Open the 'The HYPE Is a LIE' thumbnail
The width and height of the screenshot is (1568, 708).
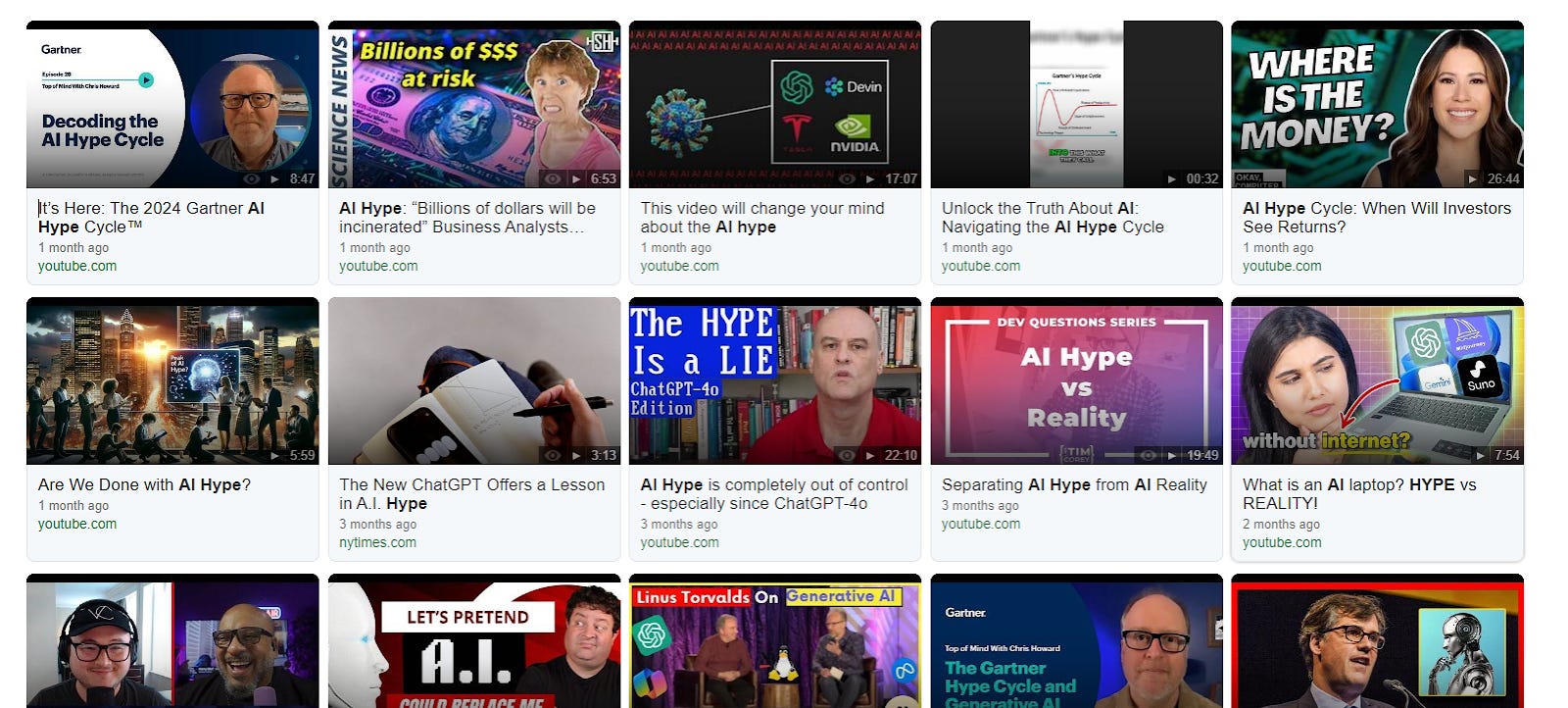click(x=775, y=380)
